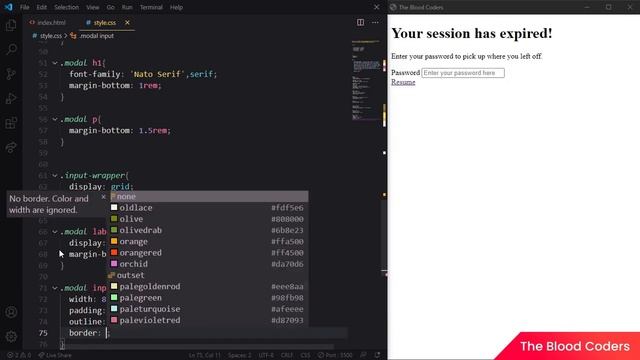The image size is (640, 360).
Task: Collapse the .modal input rule block
Action: click(55, 288)
